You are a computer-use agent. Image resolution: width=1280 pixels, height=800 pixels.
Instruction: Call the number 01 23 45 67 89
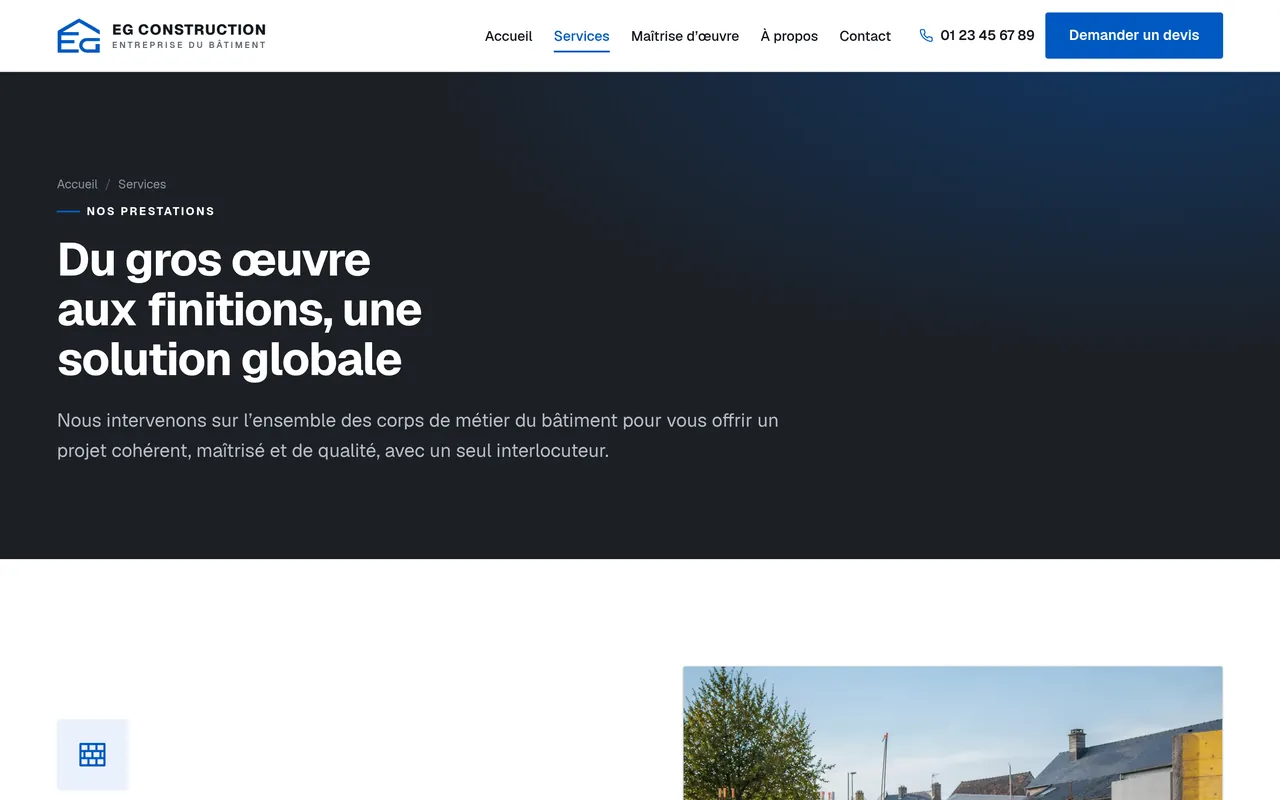point(987,36)
